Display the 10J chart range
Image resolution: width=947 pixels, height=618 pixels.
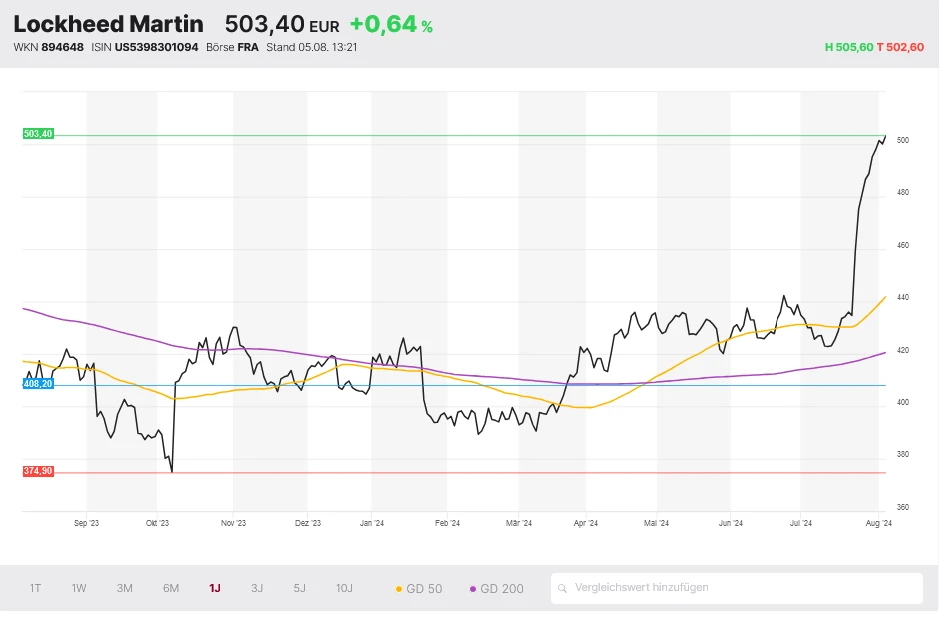(x=344, y=588)
